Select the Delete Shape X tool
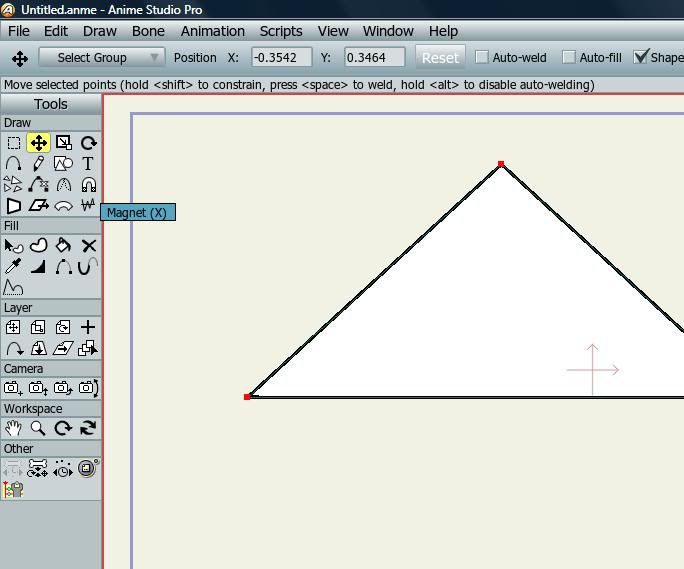 (x=88, y=246)
